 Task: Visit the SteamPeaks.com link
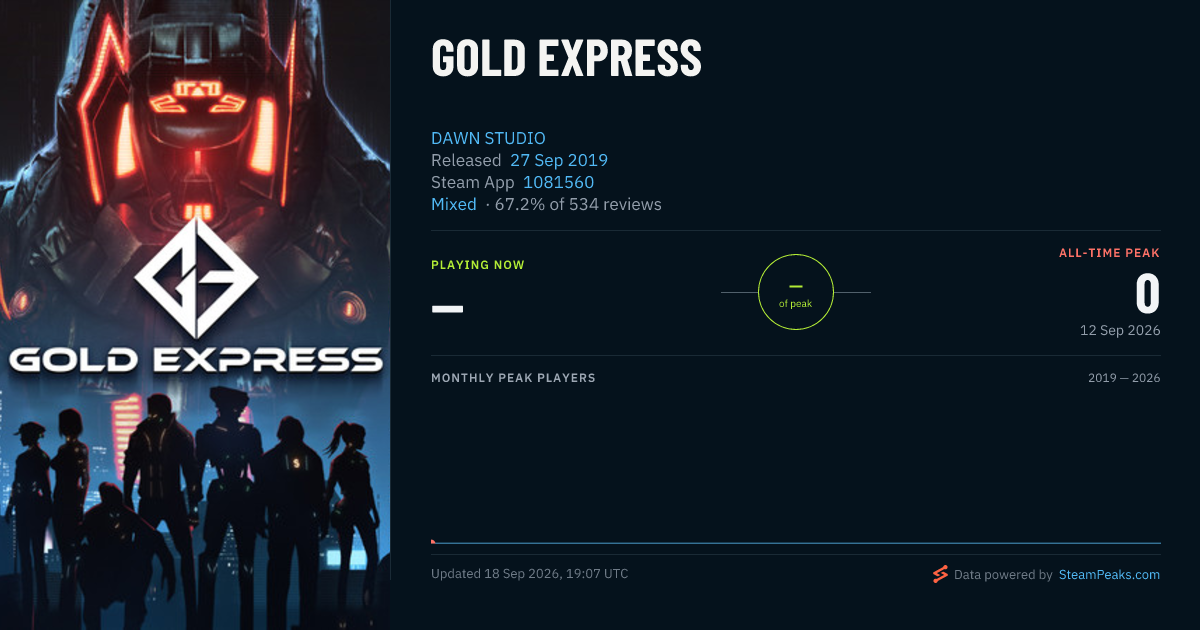(1109, 574)
